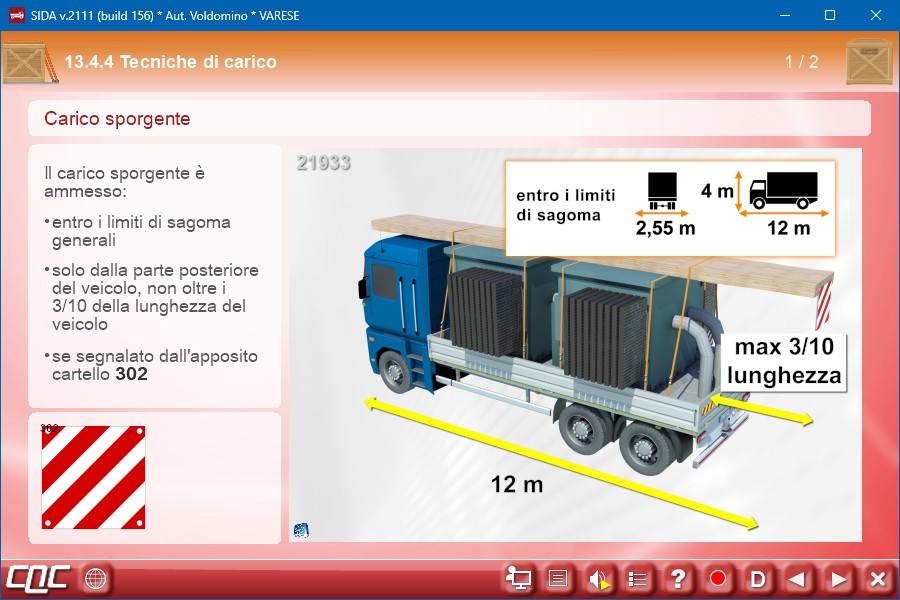The height and width of the screenshot is (600, 900).
Task: Click the 13.4.4 Tecniche di carico title
Action: [x=170, y=62]
